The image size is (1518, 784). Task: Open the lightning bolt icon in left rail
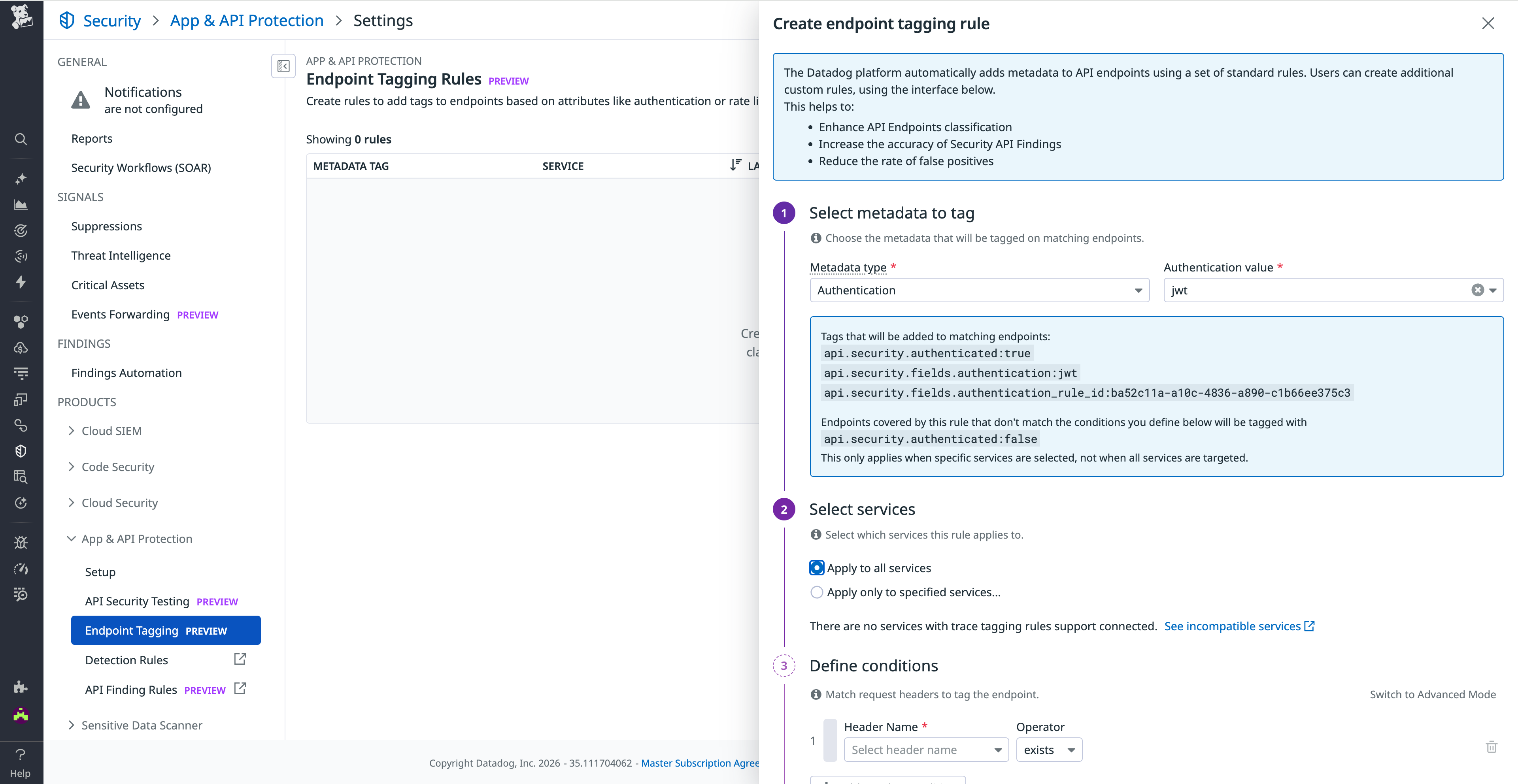[x=21, y=282]
